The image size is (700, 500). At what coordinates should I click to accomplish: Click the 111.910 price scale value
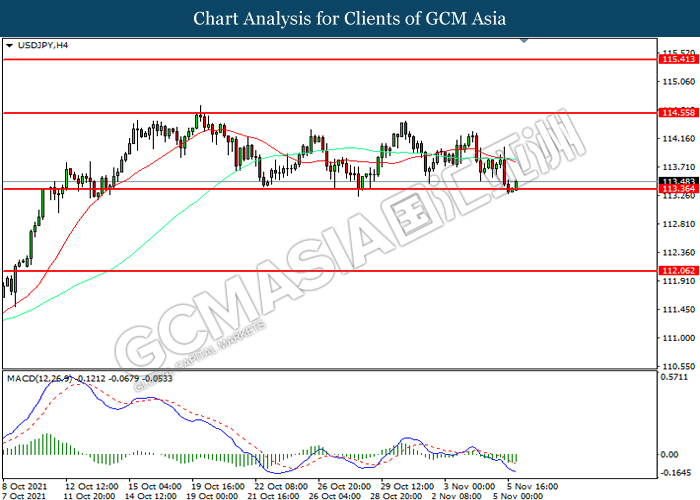click(x=679, y=281)
